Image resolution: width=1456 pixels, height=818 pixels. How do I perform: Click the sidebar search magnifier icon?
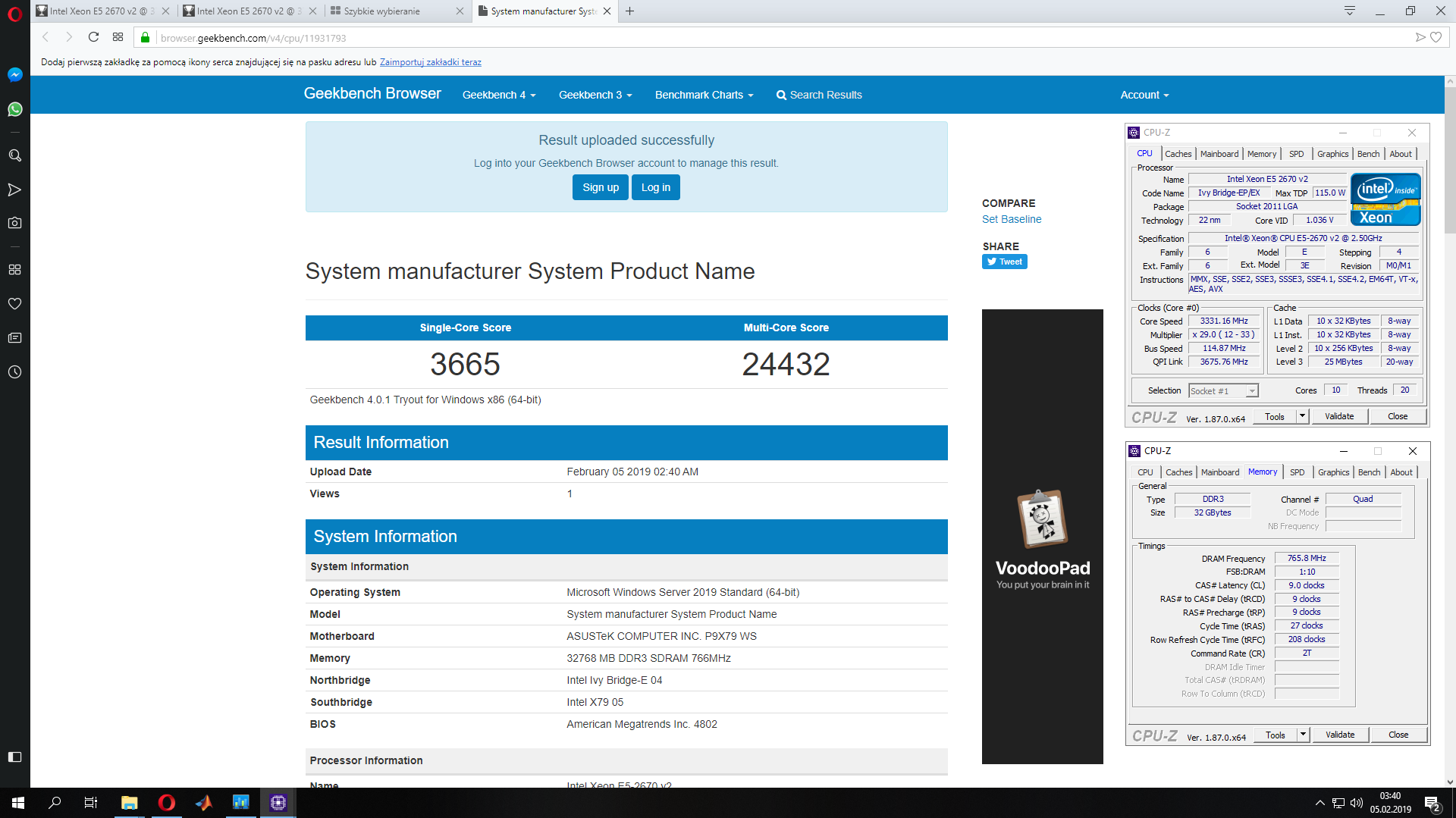14,155
